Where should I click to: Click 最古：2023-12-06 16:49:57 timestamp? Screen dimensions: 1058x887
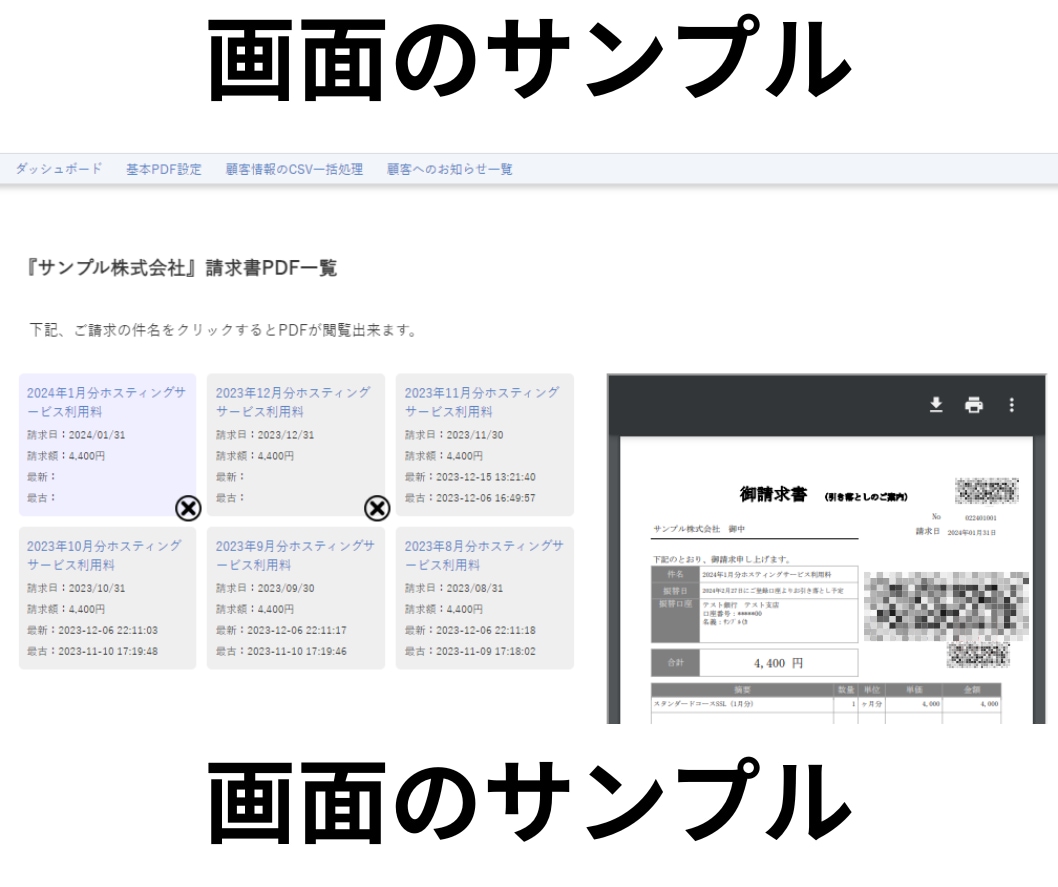point(470,498)
